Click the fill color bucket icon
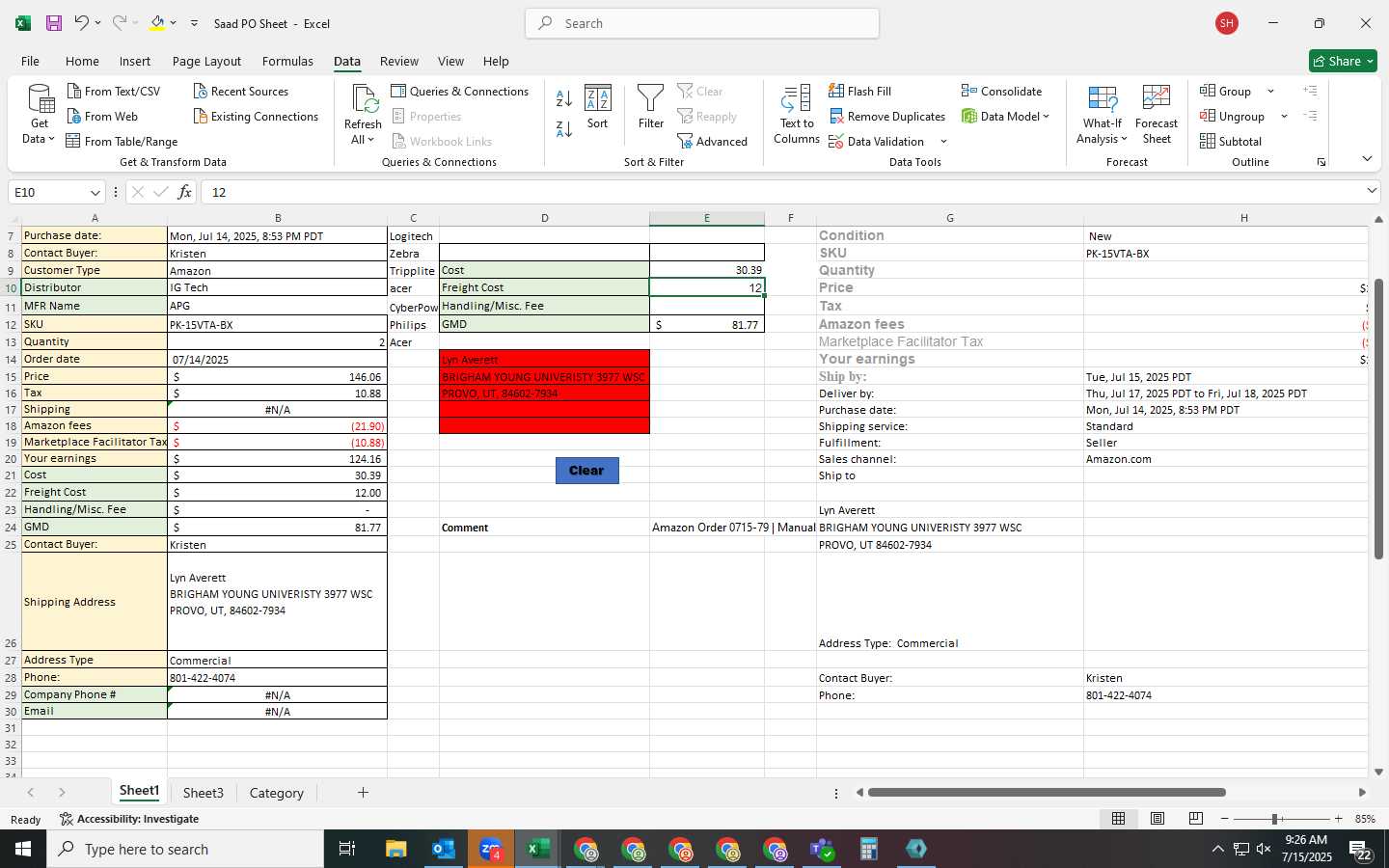 (x=157, y=23)
